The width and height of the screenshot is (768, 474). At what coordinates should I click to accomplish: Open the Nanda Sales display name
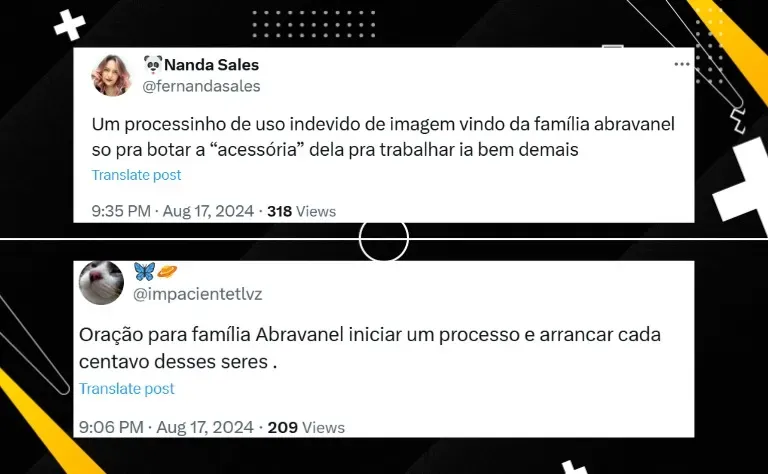point(212,65)
